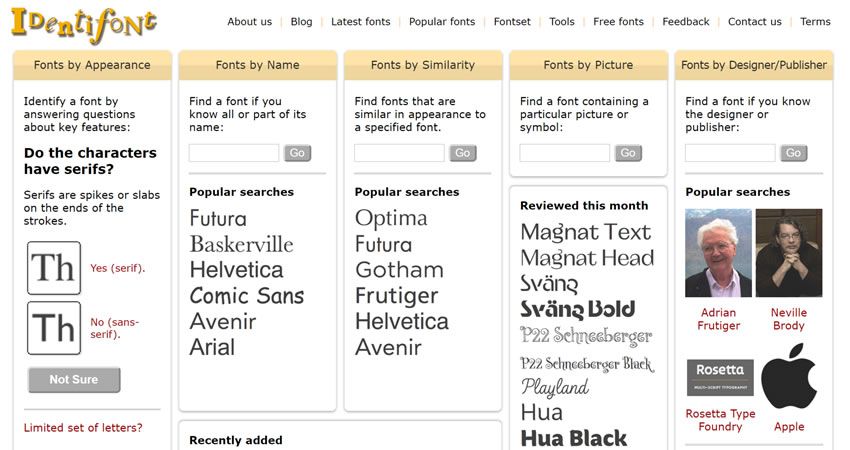This screenshot has width=850, height=450.
Task: Click the Identifont logo
Action: coord(84,23)
